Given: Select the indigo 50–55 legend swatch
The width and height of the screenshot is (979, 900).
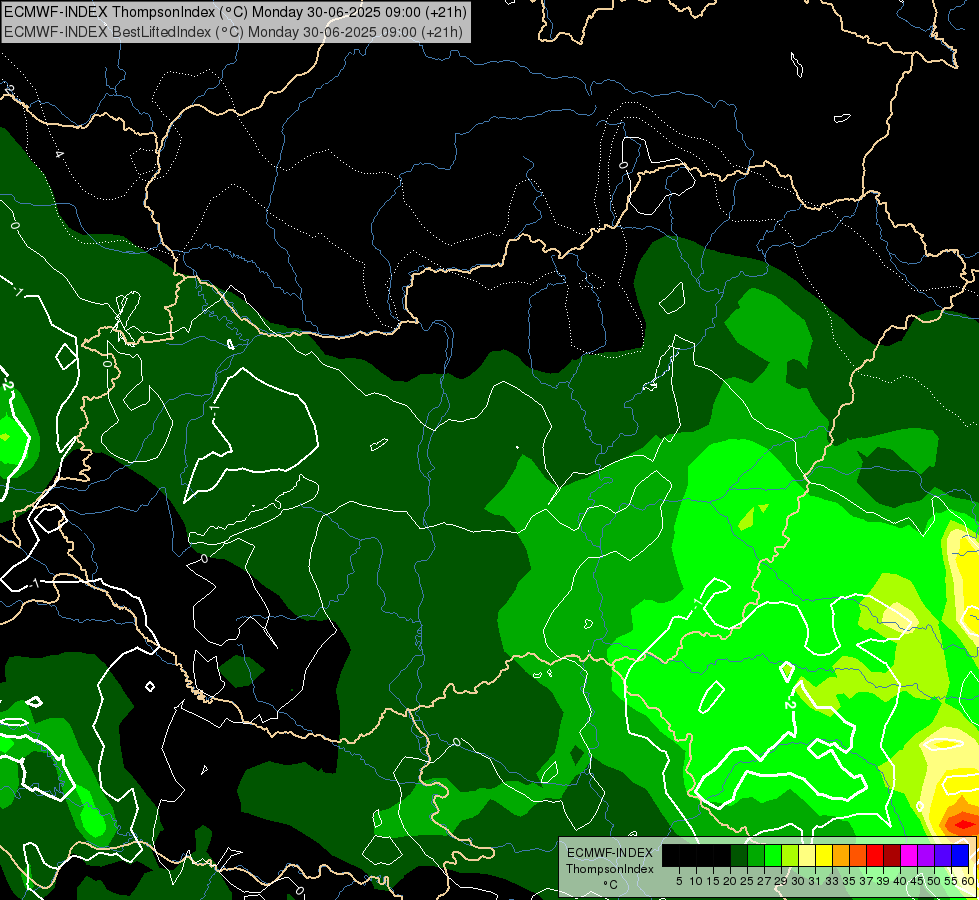Looking at the screenshot, I should tap(943, 855).
